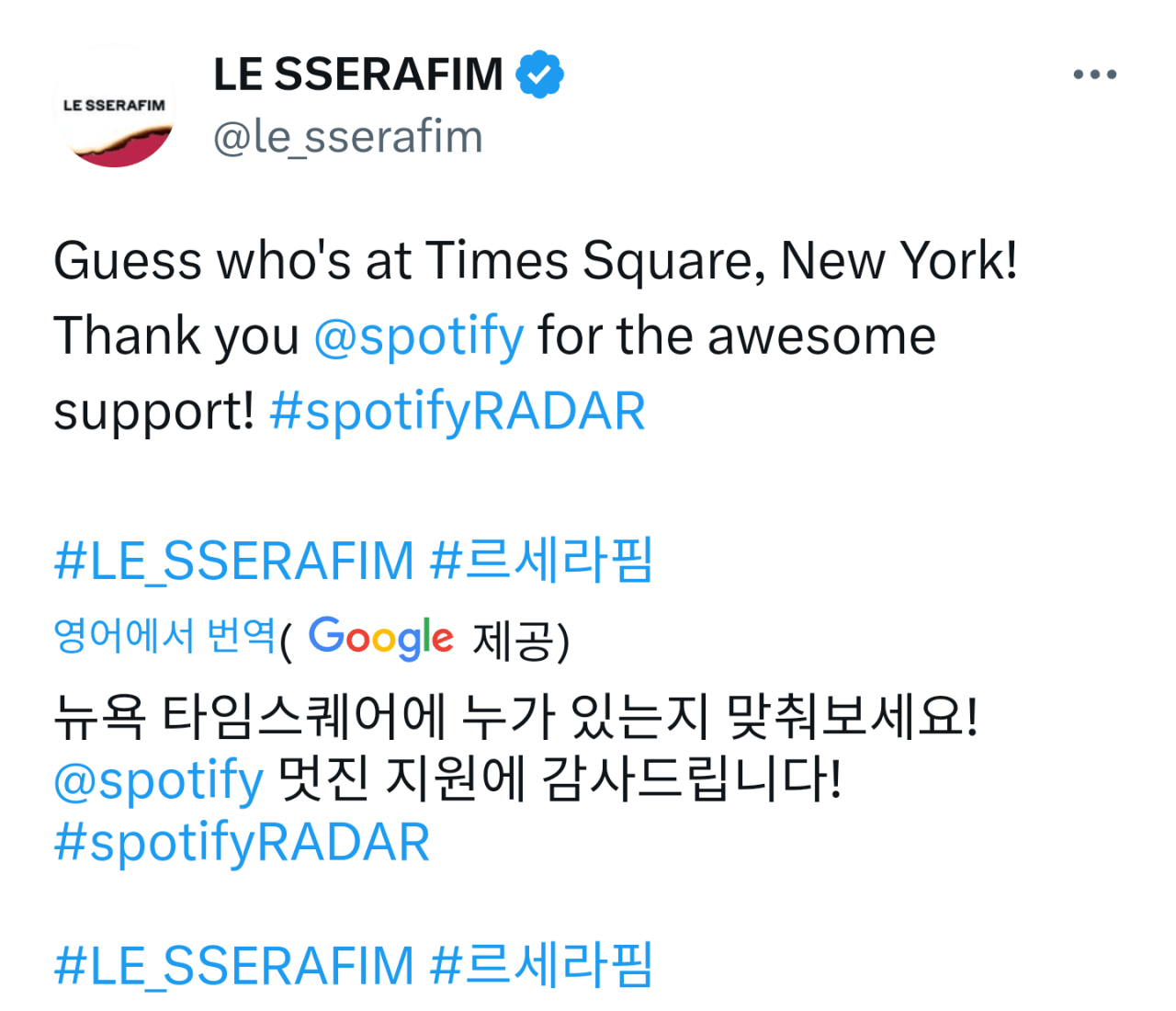
Task: Click the Google logo in translation credit
Action: pos(380,637)
